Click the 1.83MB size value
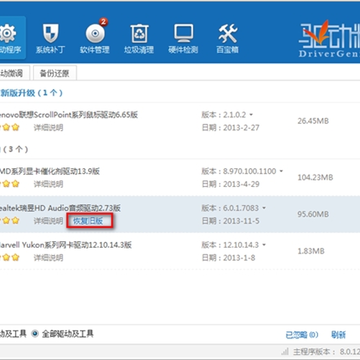 (311, 251)
